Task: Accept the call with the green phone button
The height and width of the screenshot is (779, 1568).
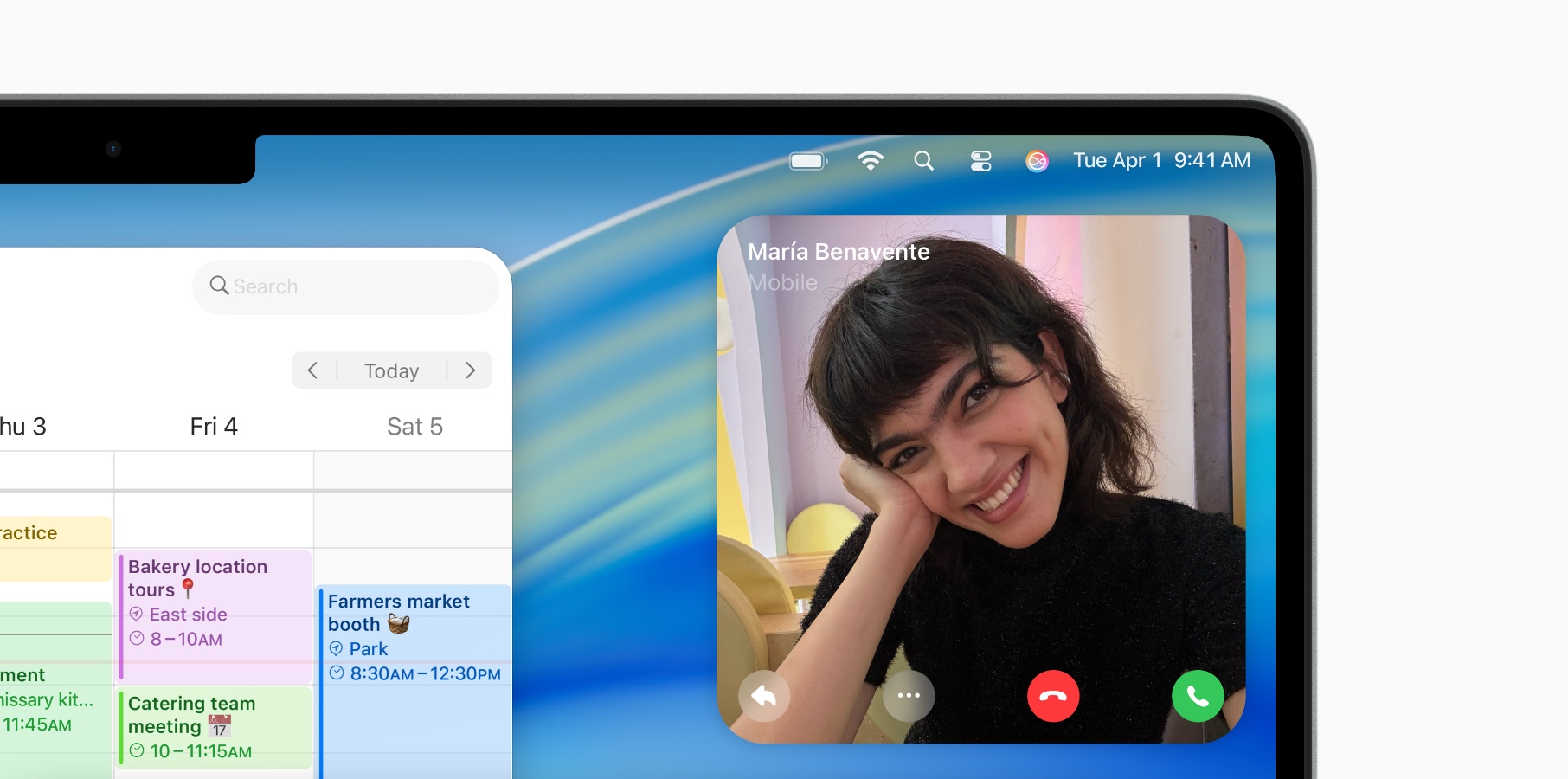Action: click(x=1198, y=696)
